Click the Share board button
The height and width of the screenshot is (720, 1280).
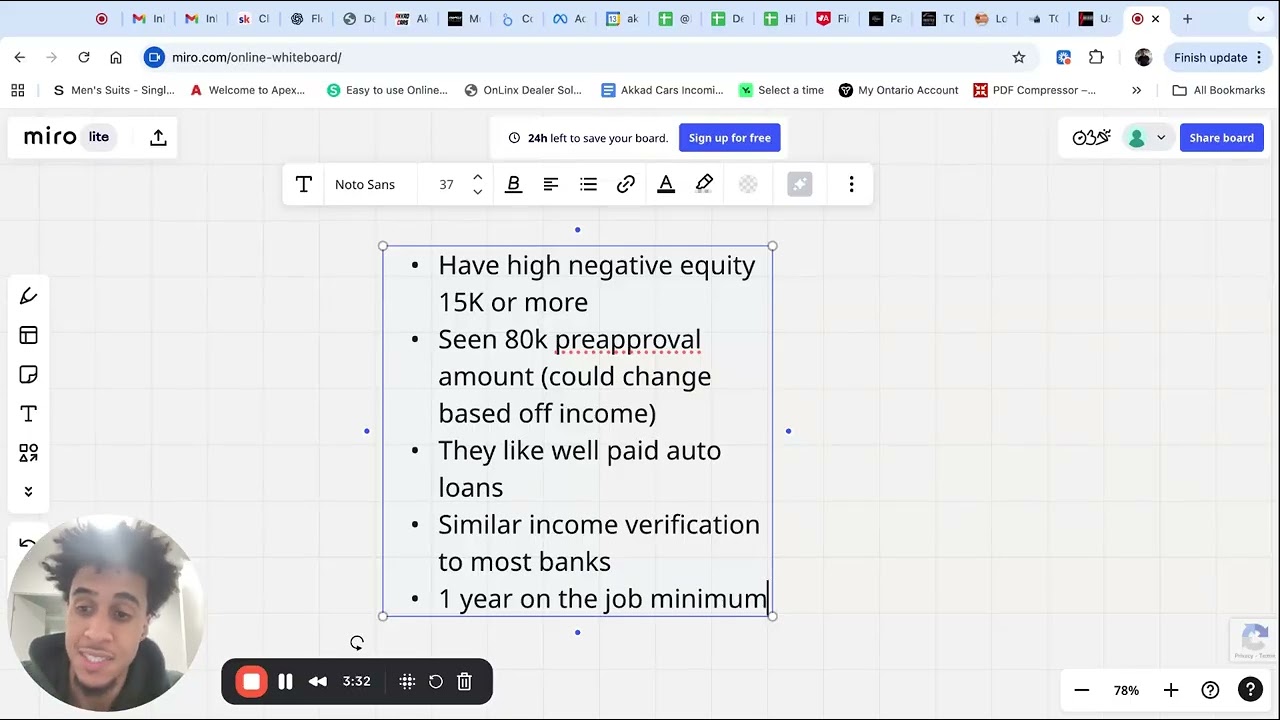tap(1221, 138)
